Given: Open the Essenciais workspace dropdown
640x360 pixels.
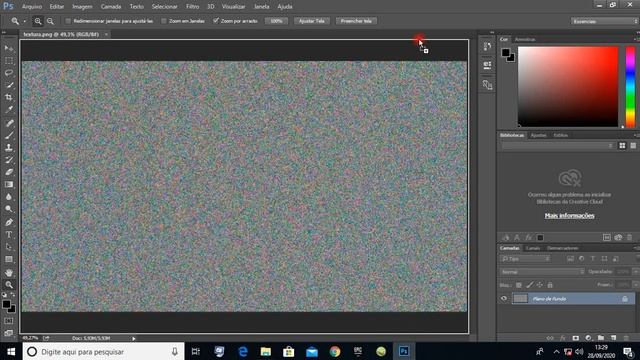Looking at the screenshot, I should click(x=604, y=21).
